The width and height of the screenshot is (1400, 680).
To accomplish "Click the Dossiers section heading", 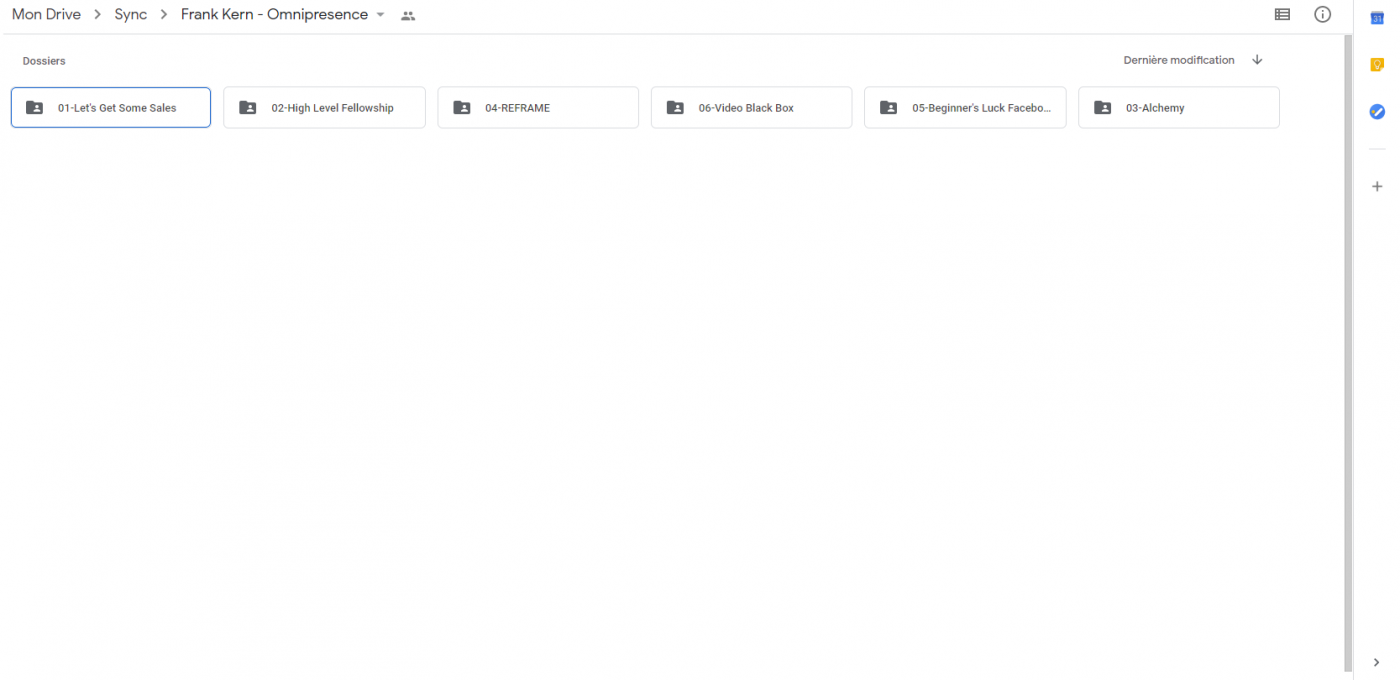I will tap(44, 61).
